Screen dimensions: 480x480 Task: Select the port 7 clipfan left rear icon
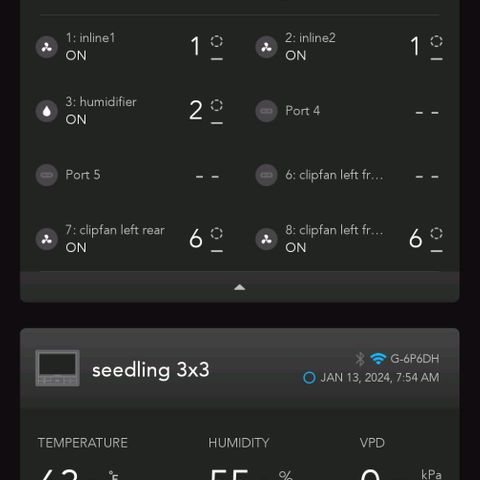47,239
